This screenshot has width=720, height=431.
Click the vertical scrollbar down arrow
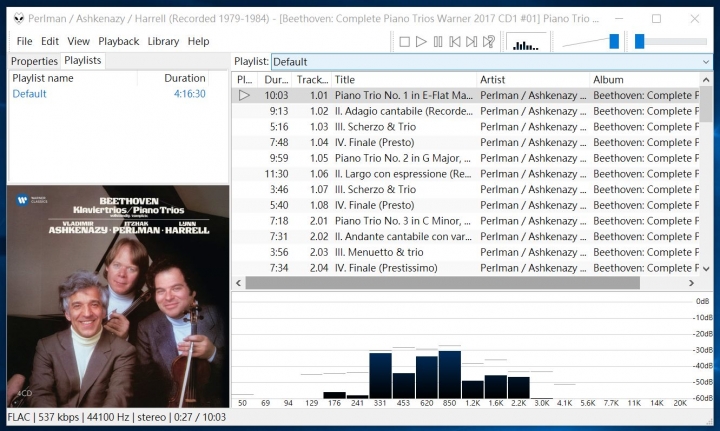click(x=706, y=269)
